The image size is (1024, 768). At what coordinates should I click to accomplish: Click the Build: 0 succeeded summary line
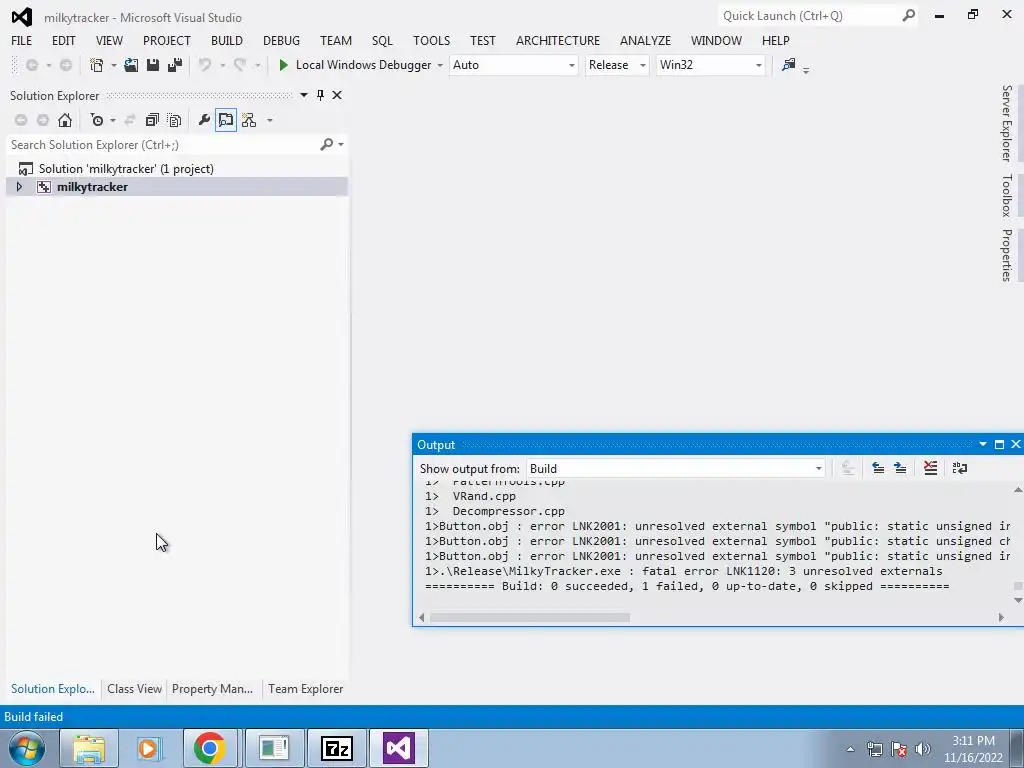tap(687, 586)
